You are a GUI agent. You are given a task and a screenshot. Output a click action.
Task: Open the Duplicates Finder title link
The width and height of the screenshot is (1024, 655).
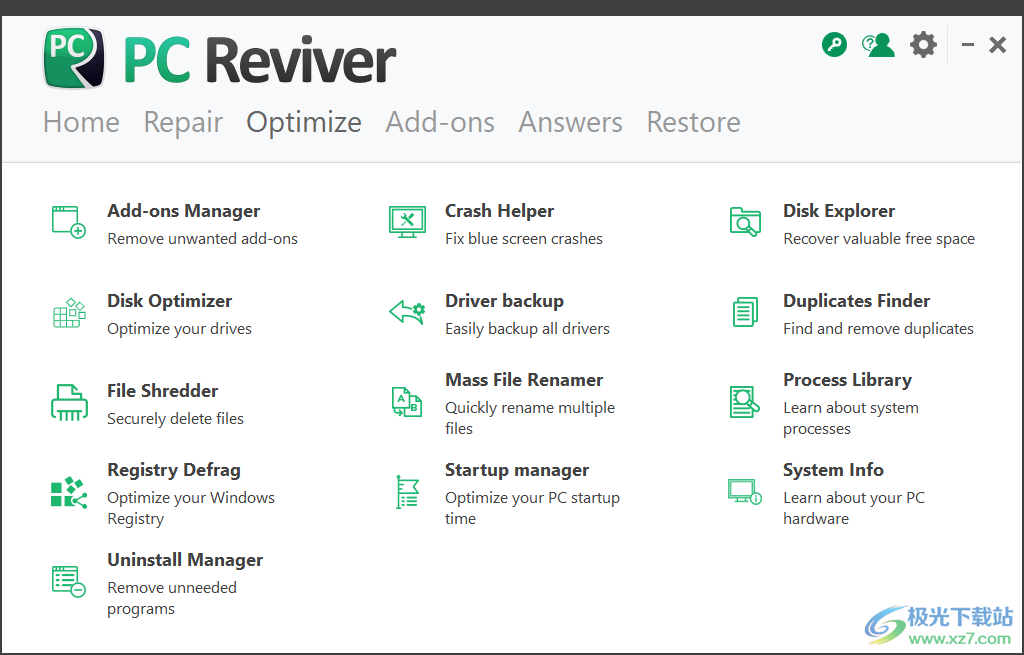pyautogui.click(x=857, y=301)
